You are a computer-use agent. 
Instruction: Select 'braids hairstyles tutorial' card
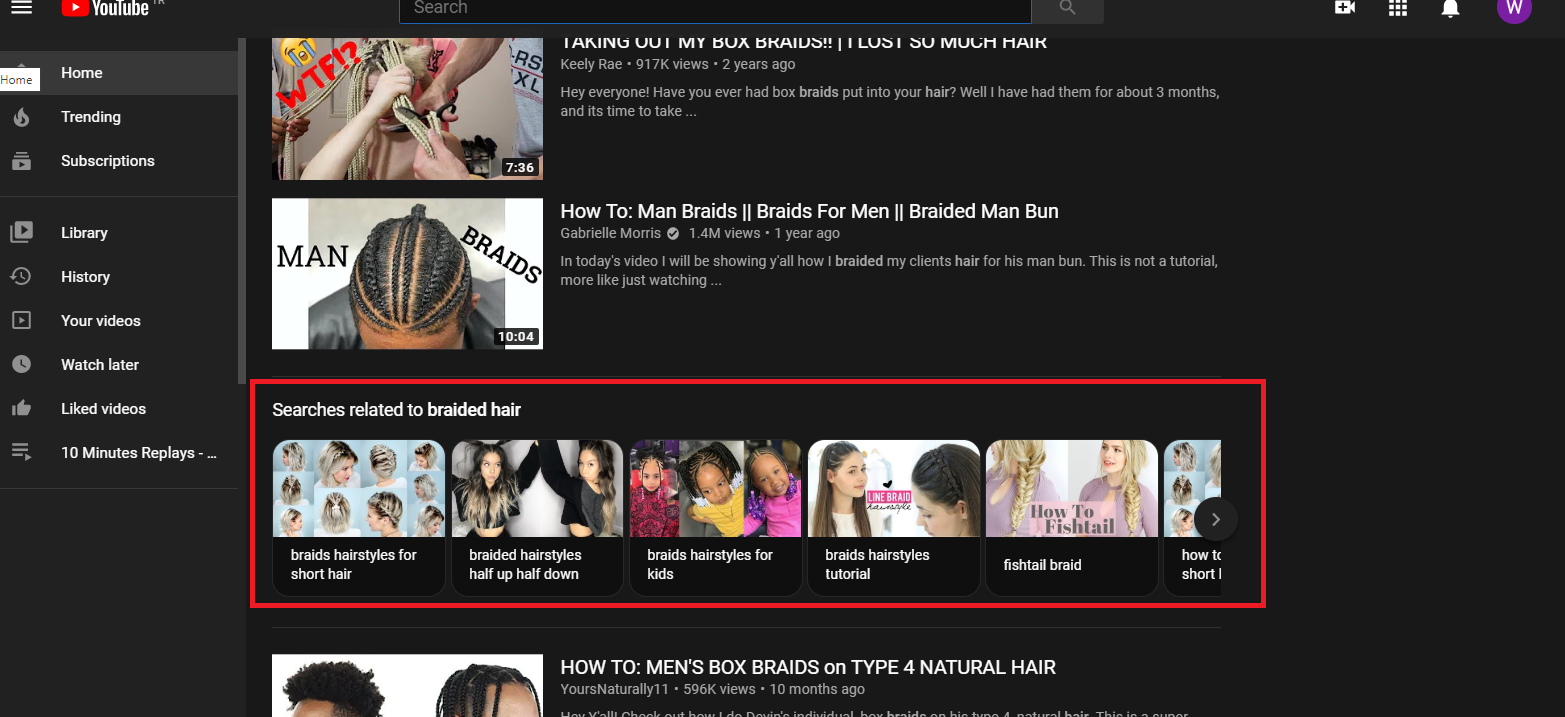(x=893, y=518)
